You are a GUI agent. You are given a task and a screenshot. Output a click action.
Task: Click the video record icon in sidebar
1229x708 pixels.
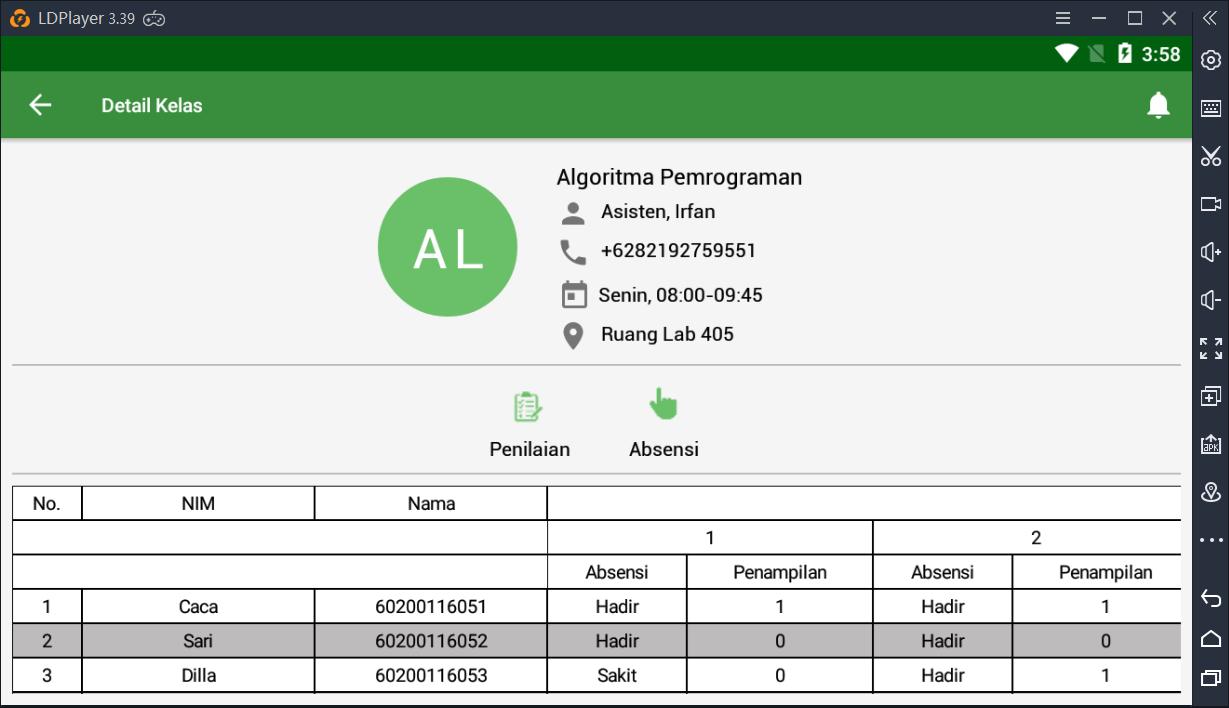click(1210, 204)
